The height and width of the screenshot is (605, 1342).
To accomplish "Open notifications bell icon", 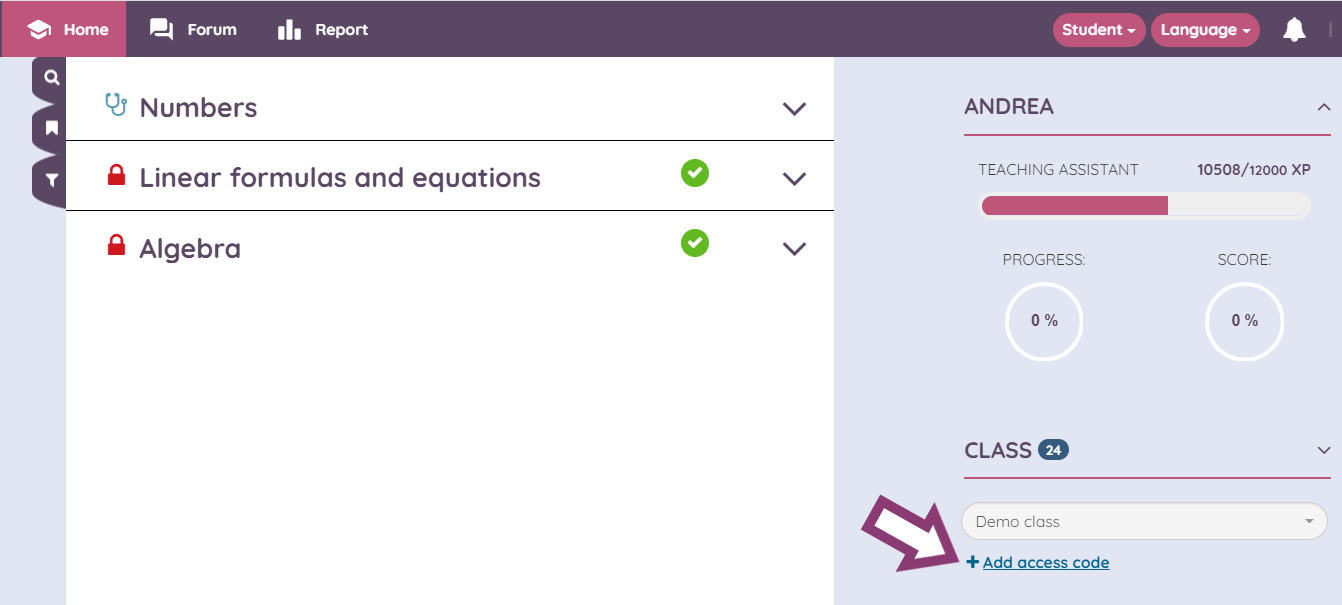I will pos(1294,30).
